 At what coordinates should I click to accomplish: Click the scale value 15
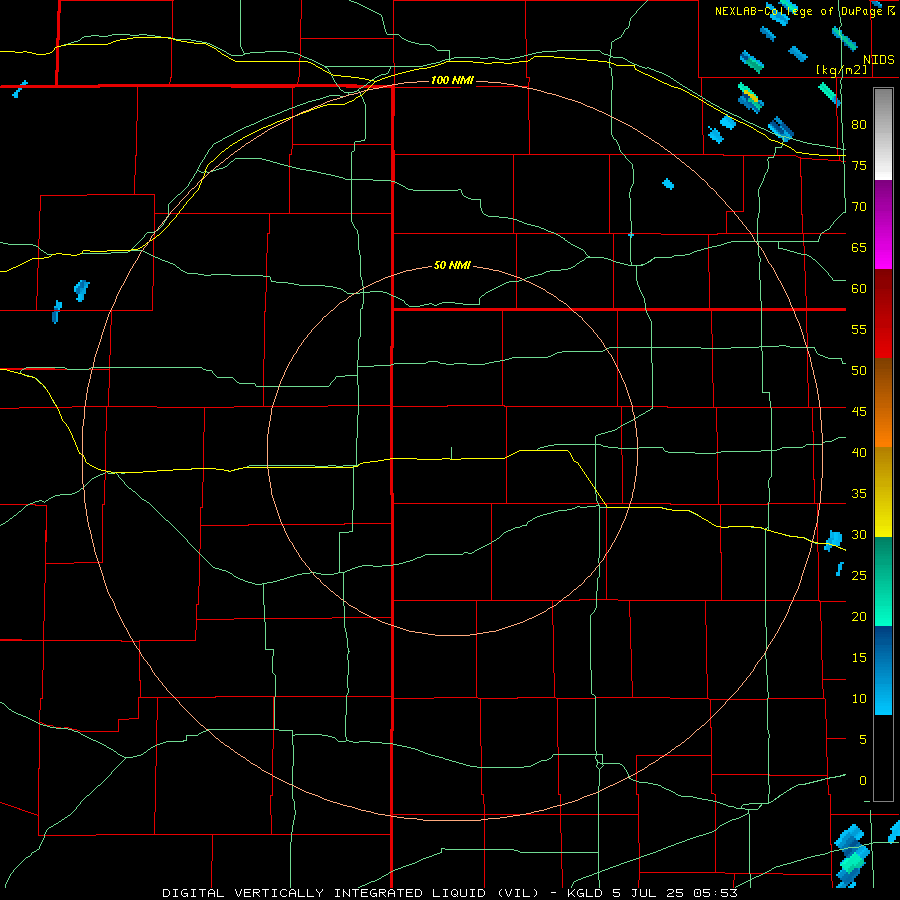[x=859, y=657]
